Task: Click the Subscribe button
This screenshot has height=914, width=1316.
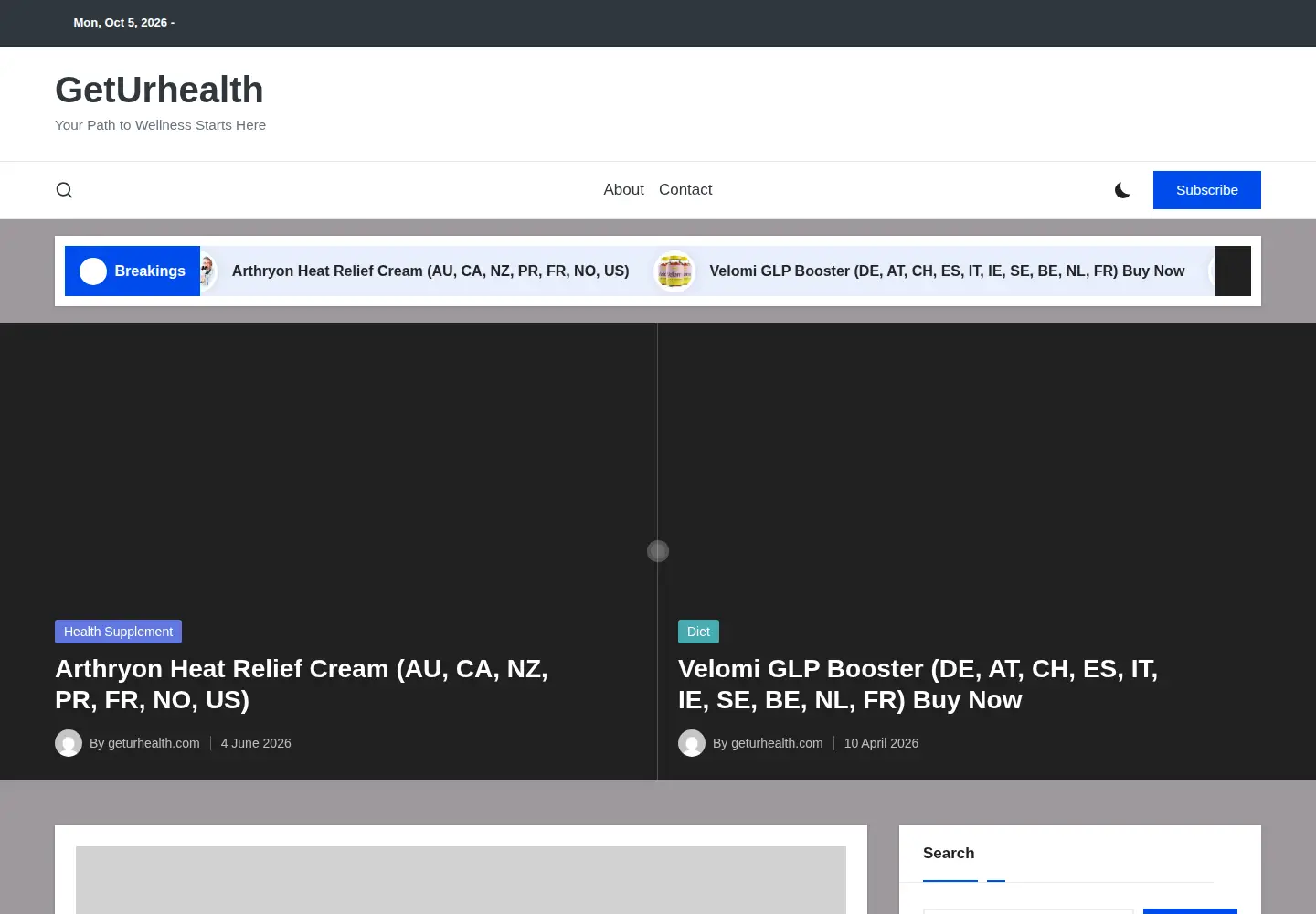Action: click(1206, 190)
